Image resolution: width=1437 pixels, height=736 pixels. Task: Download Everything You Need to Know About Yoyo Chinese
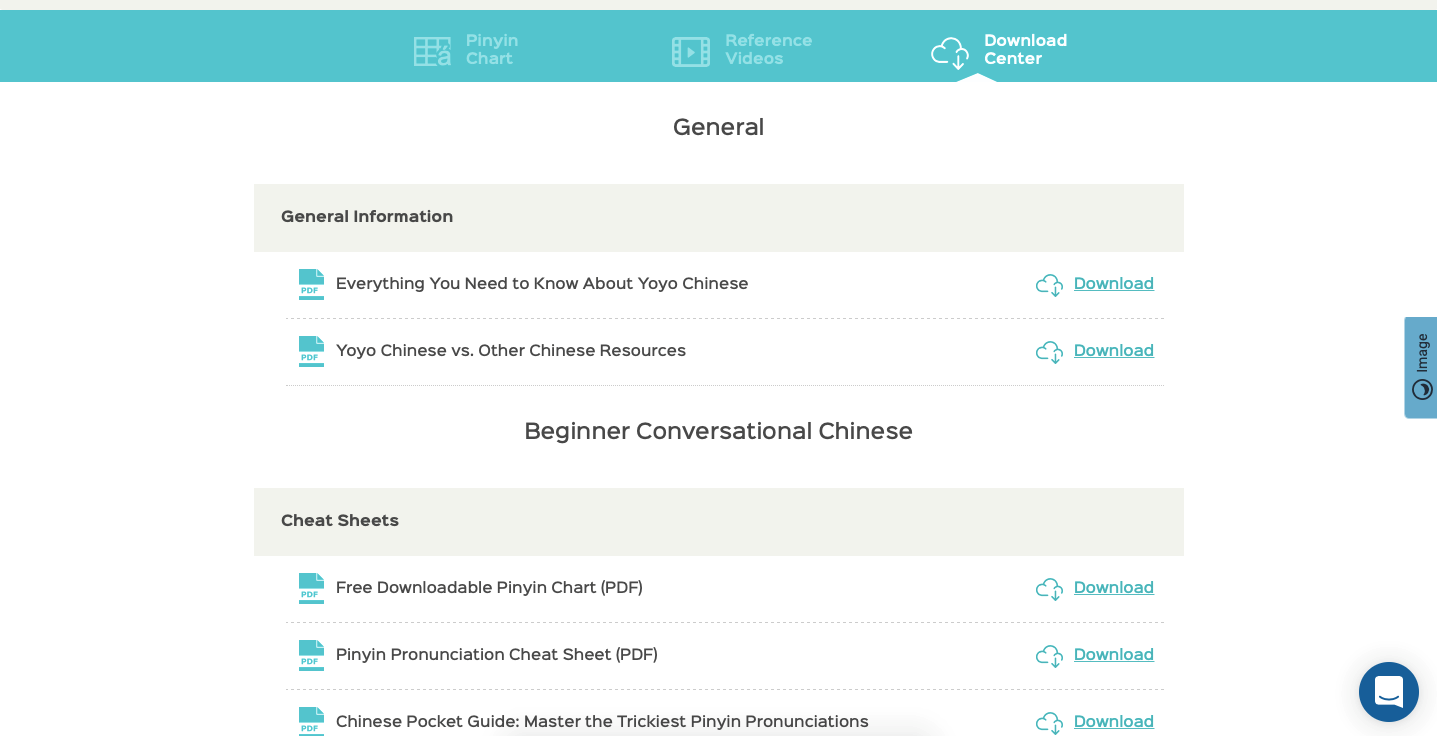(1113, 284)
